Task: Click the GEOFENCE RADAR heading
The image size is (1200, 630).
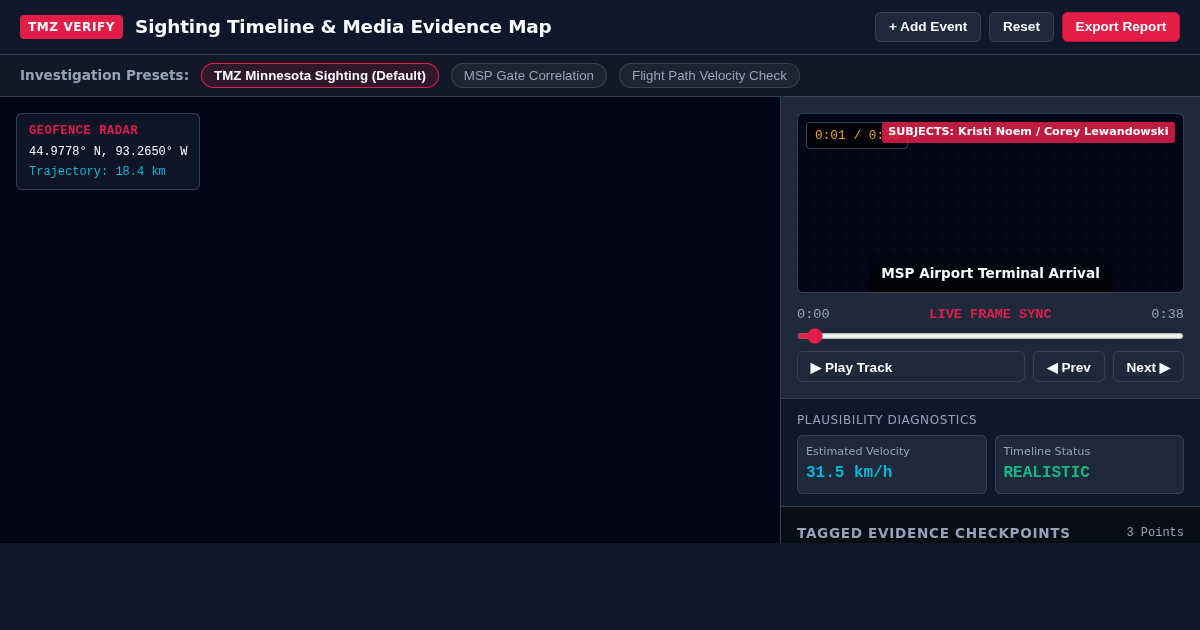Action: [x=83, y=131]
